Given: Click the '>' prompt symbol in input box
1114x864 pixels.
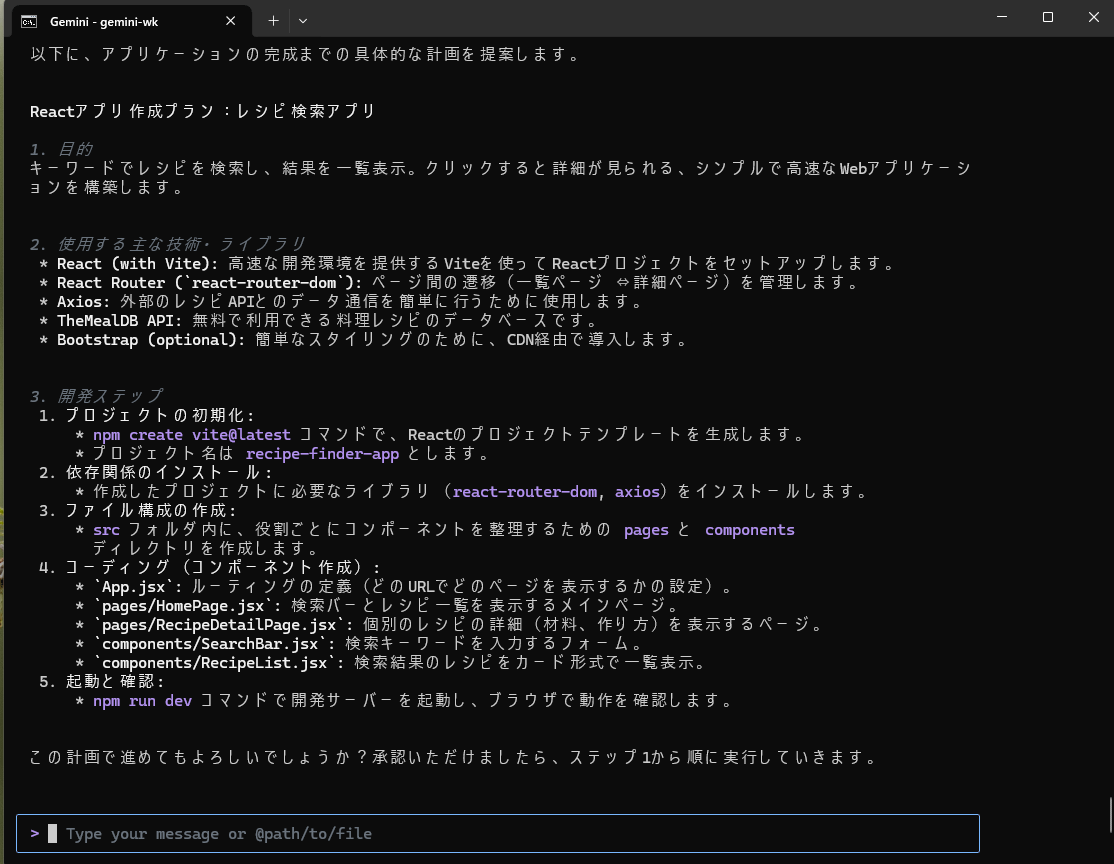Looking at the screenshot, I should click(35, 833).
